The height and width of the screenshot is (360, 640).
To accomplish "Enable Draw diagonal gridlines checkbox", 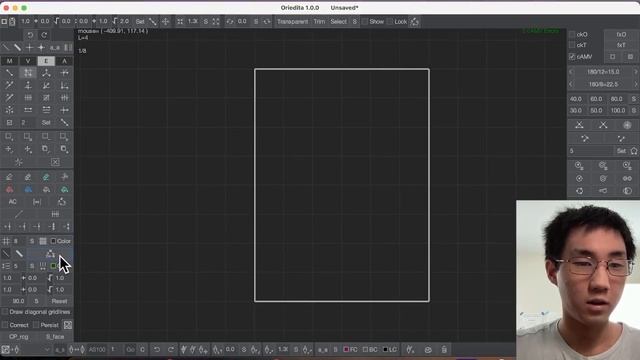I will [x=5, y=312].
